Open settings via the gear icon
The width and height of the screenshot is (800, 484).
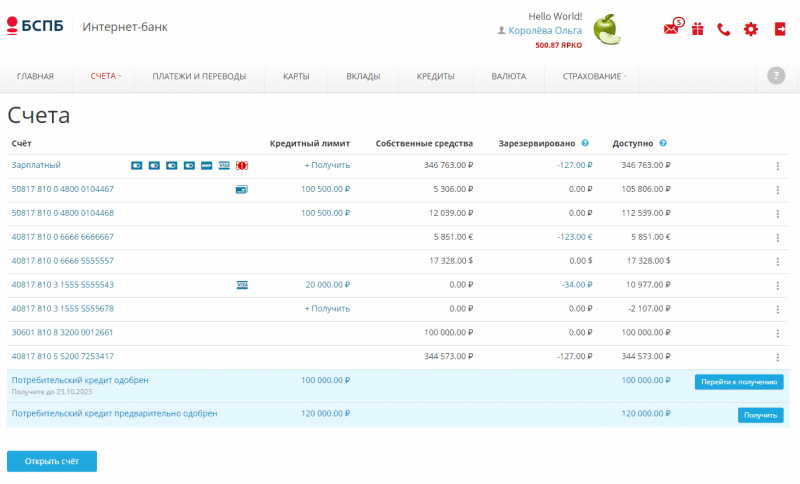(751, 29)
